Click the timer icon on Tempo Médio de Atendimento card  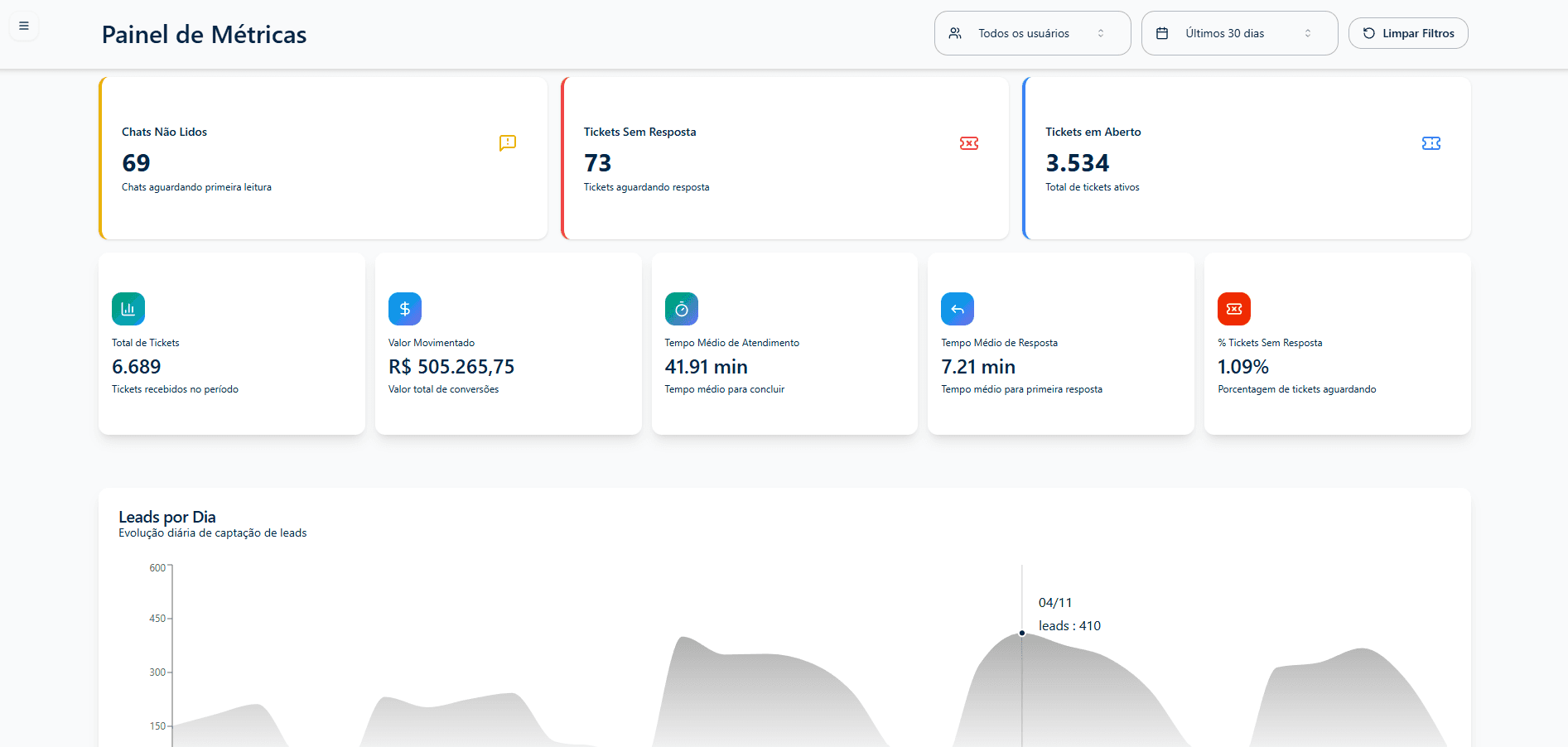tap(681, 308)
